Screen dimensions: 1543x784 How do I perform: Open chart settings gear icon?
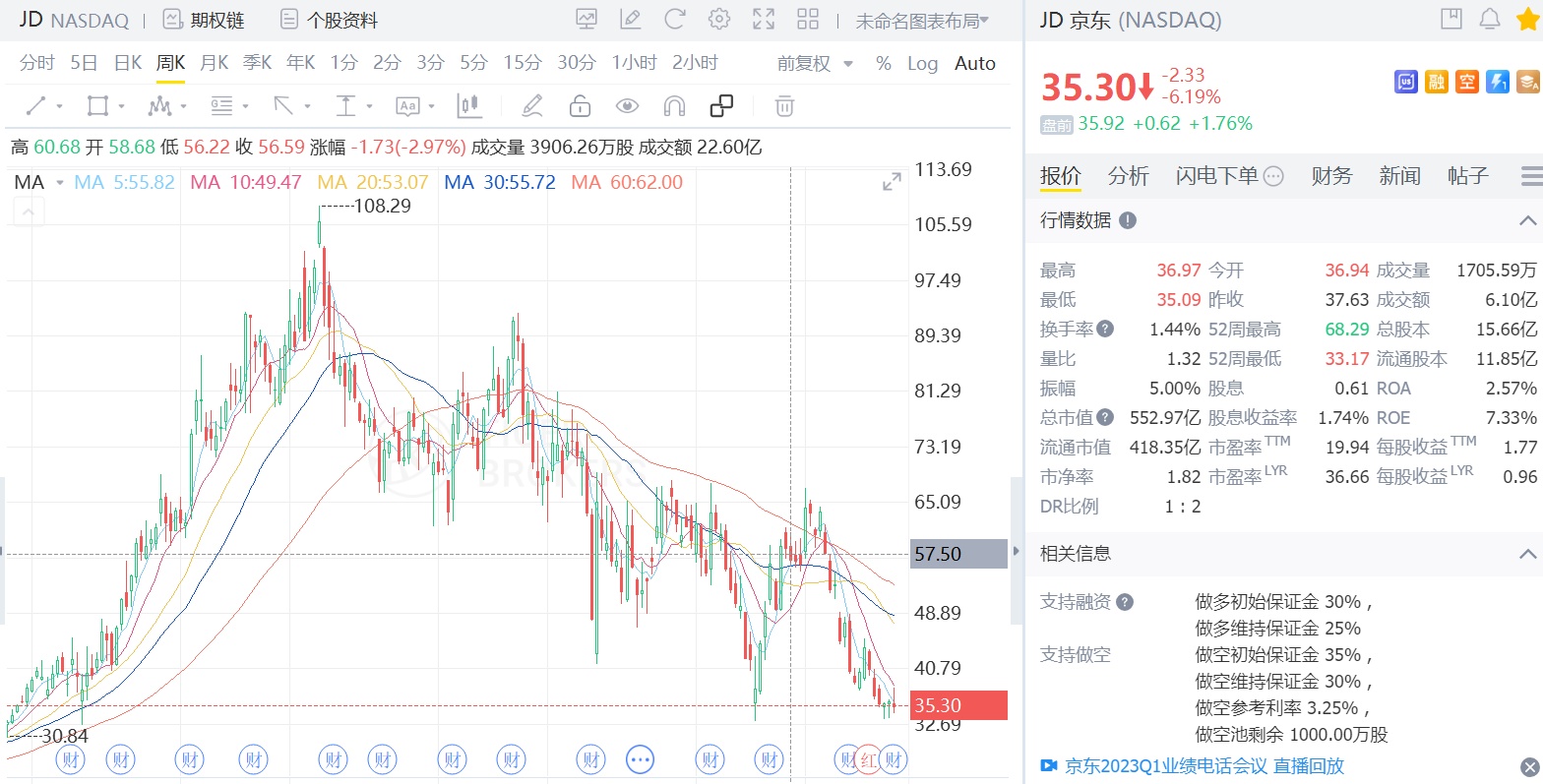pyautogui.click(x=719, y=20)
